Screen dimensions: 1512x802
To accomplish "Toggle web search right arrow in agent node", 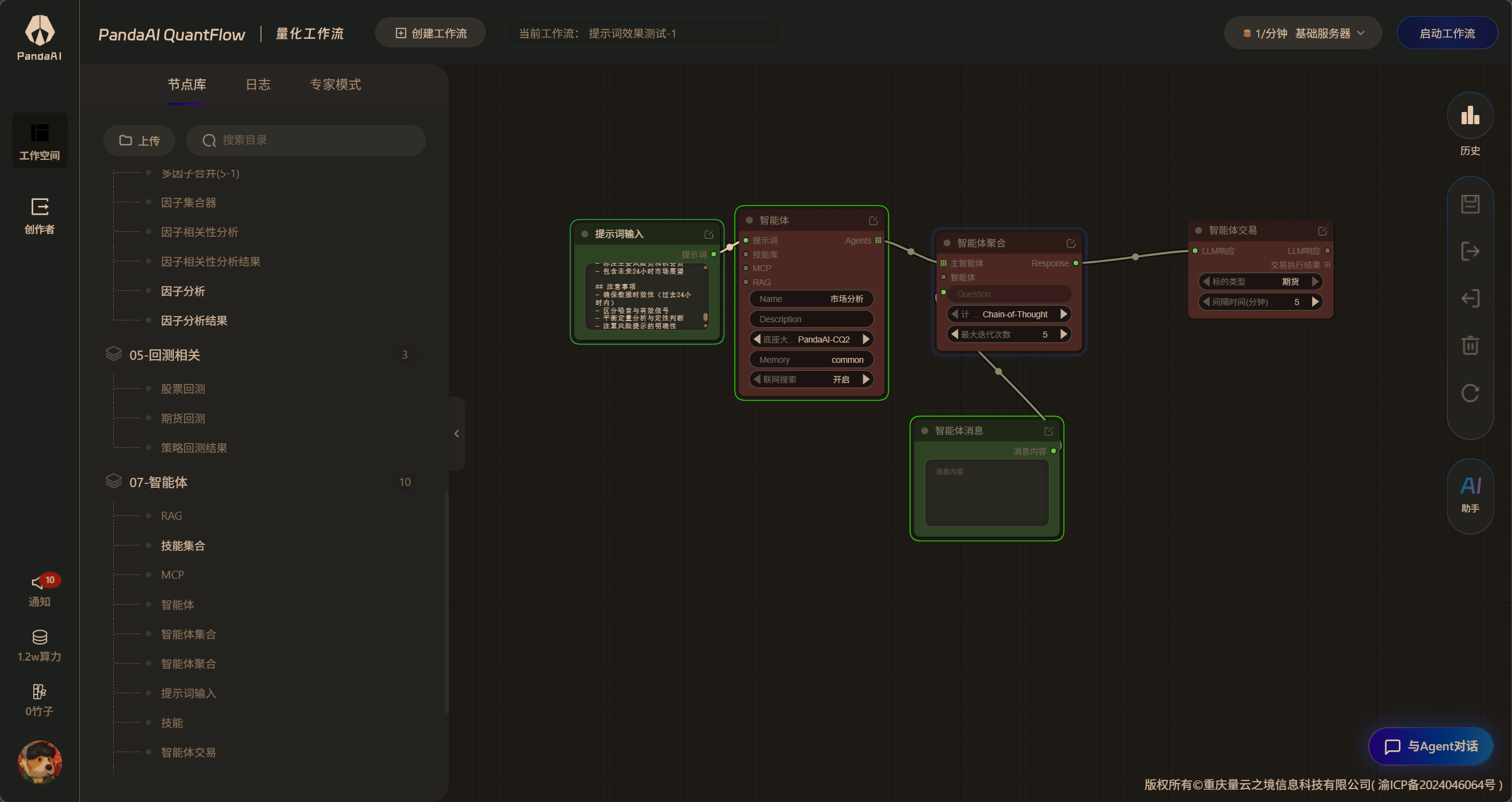I will tap(866, 379).
